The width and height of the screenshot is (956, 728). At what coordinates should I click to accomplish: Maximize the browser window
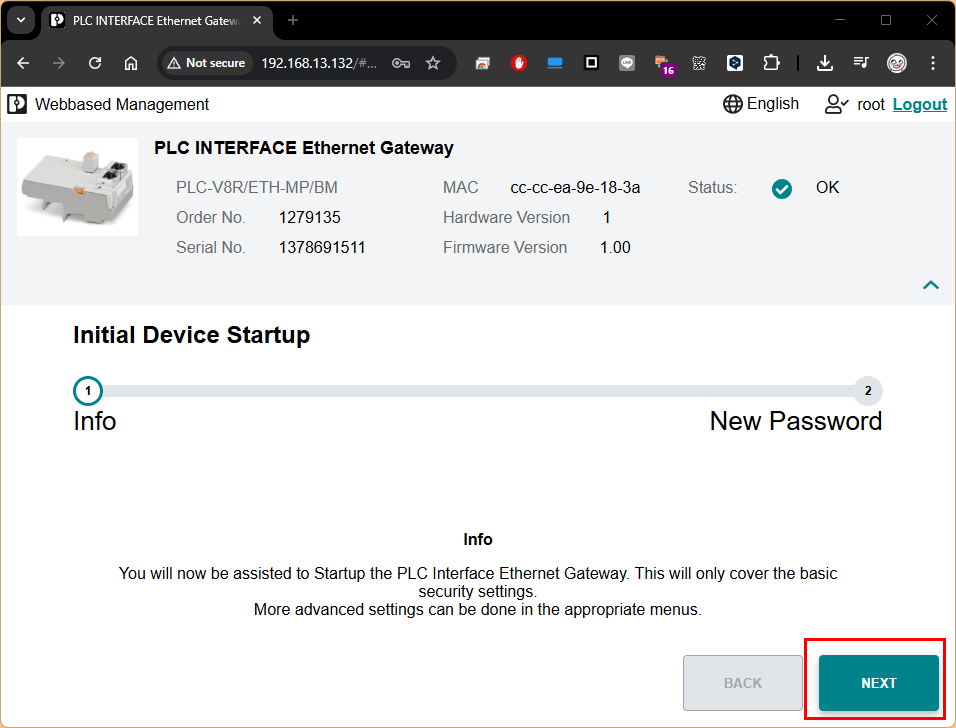[886, 20]
